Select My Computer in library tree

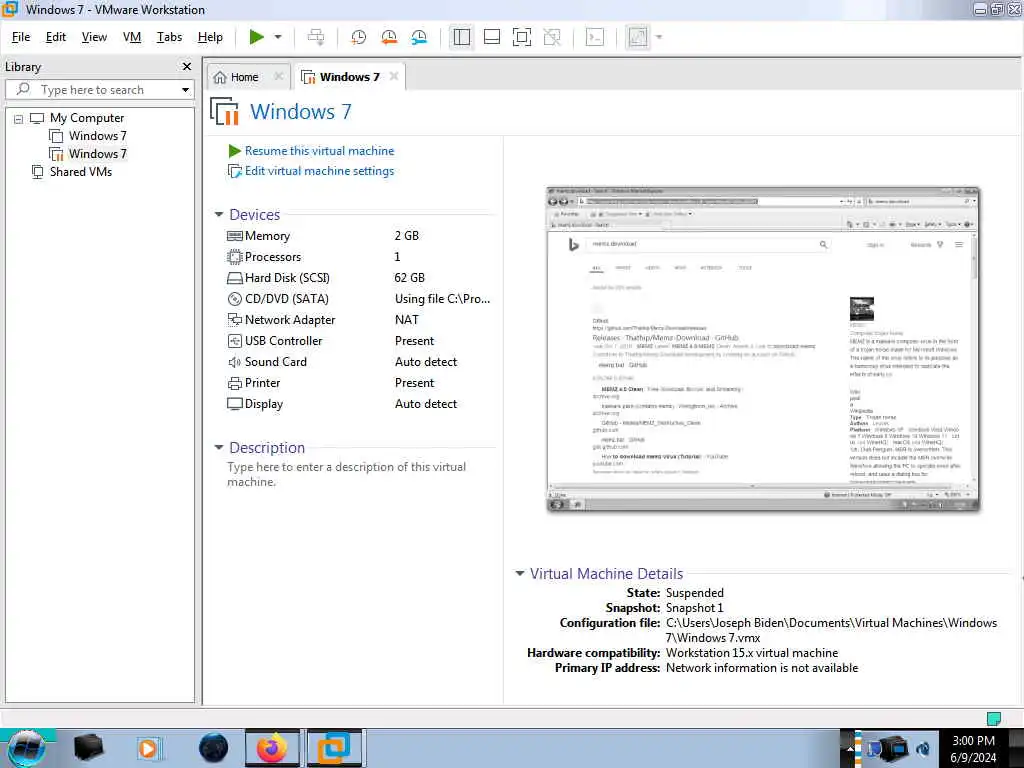pyautogui.click(x=86, y=118)
